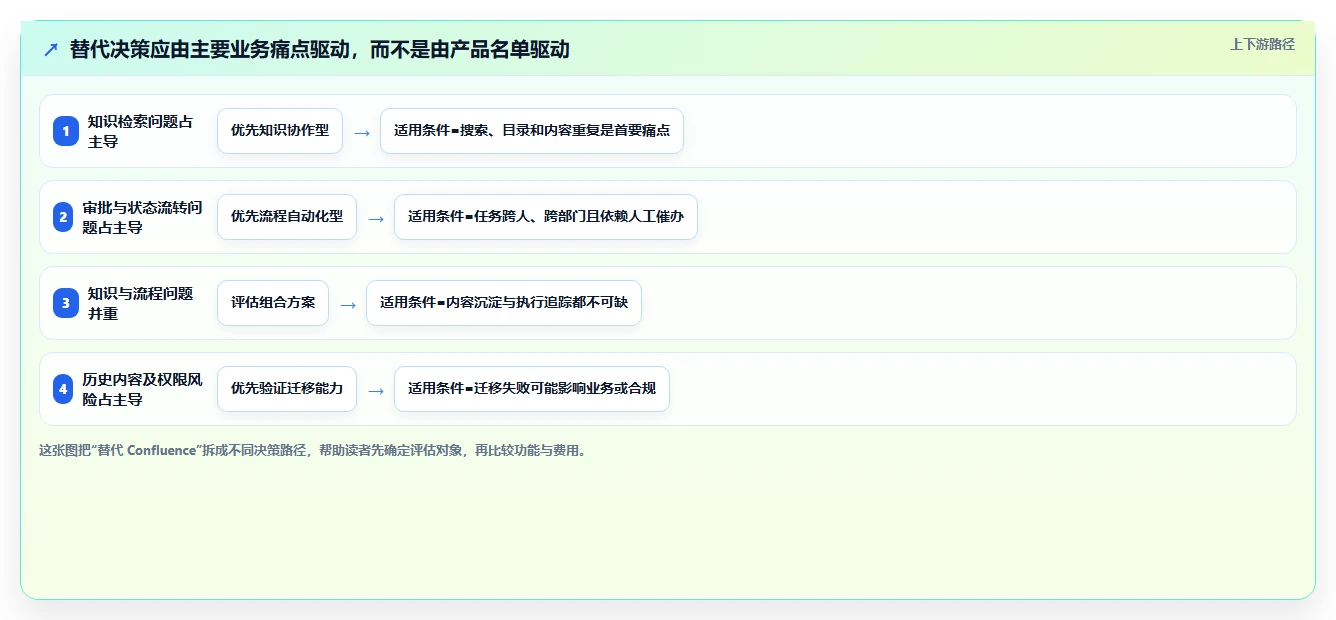Click the footnote mentioning 替代 Confluence
1336x620 pixels.
pos(314,451)
